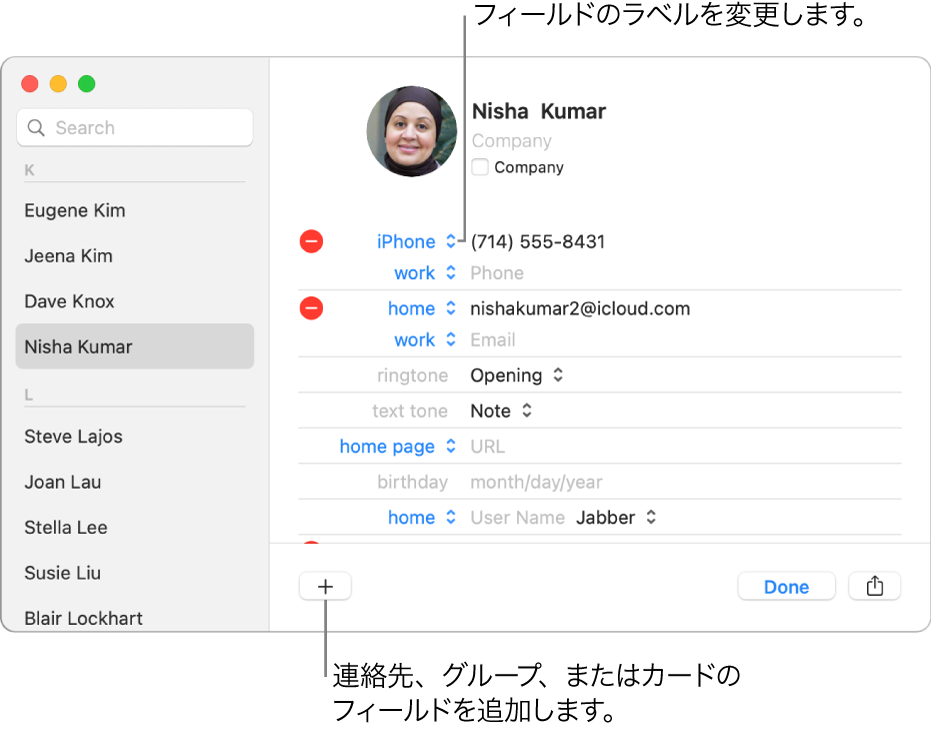Open the Opening ringtone popup
The width and height of the screenshot is (931, 732).
click(517, 375)
